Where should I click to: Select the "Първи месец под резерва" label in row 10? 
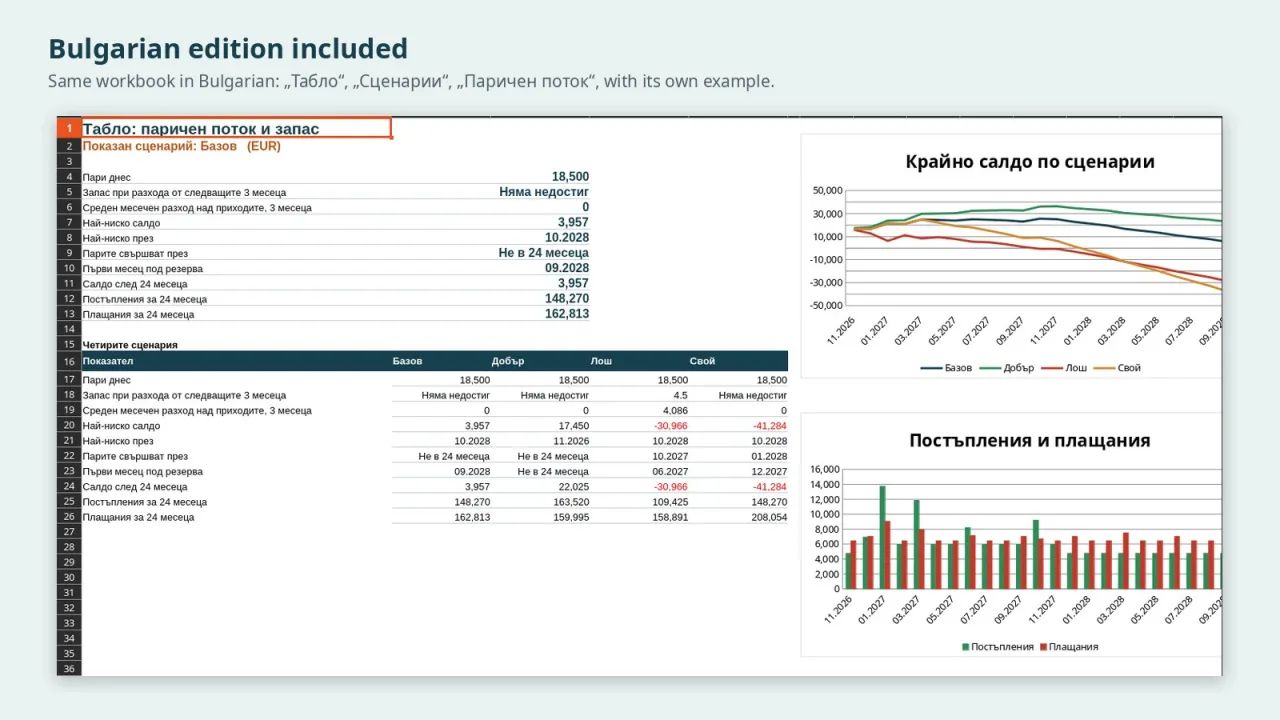(x=143, y=269)
